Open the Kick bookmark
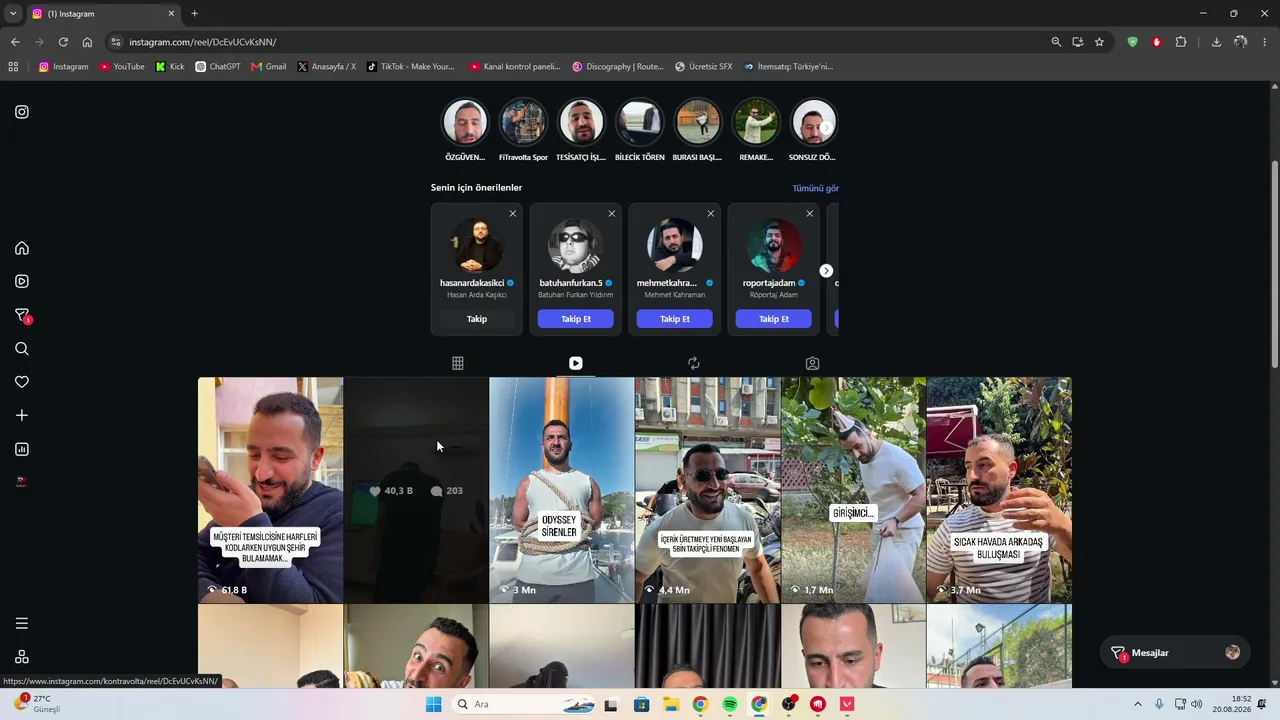1280x720 pixels. [x=170, y=67]
